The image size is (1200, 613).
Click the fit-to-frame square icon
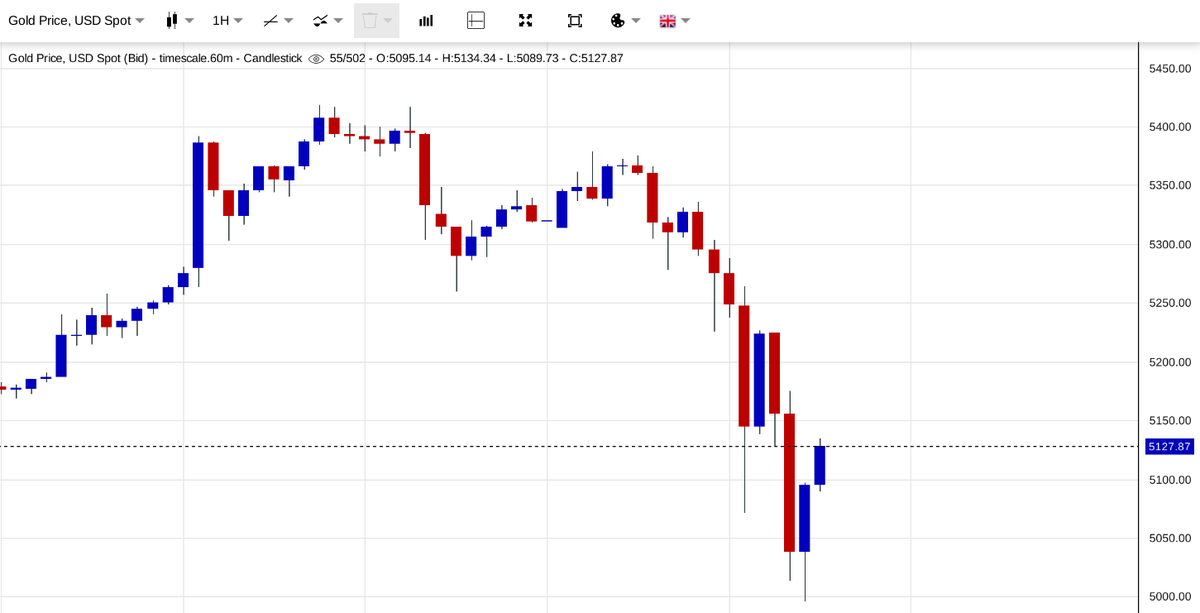(x=574, y=20)
